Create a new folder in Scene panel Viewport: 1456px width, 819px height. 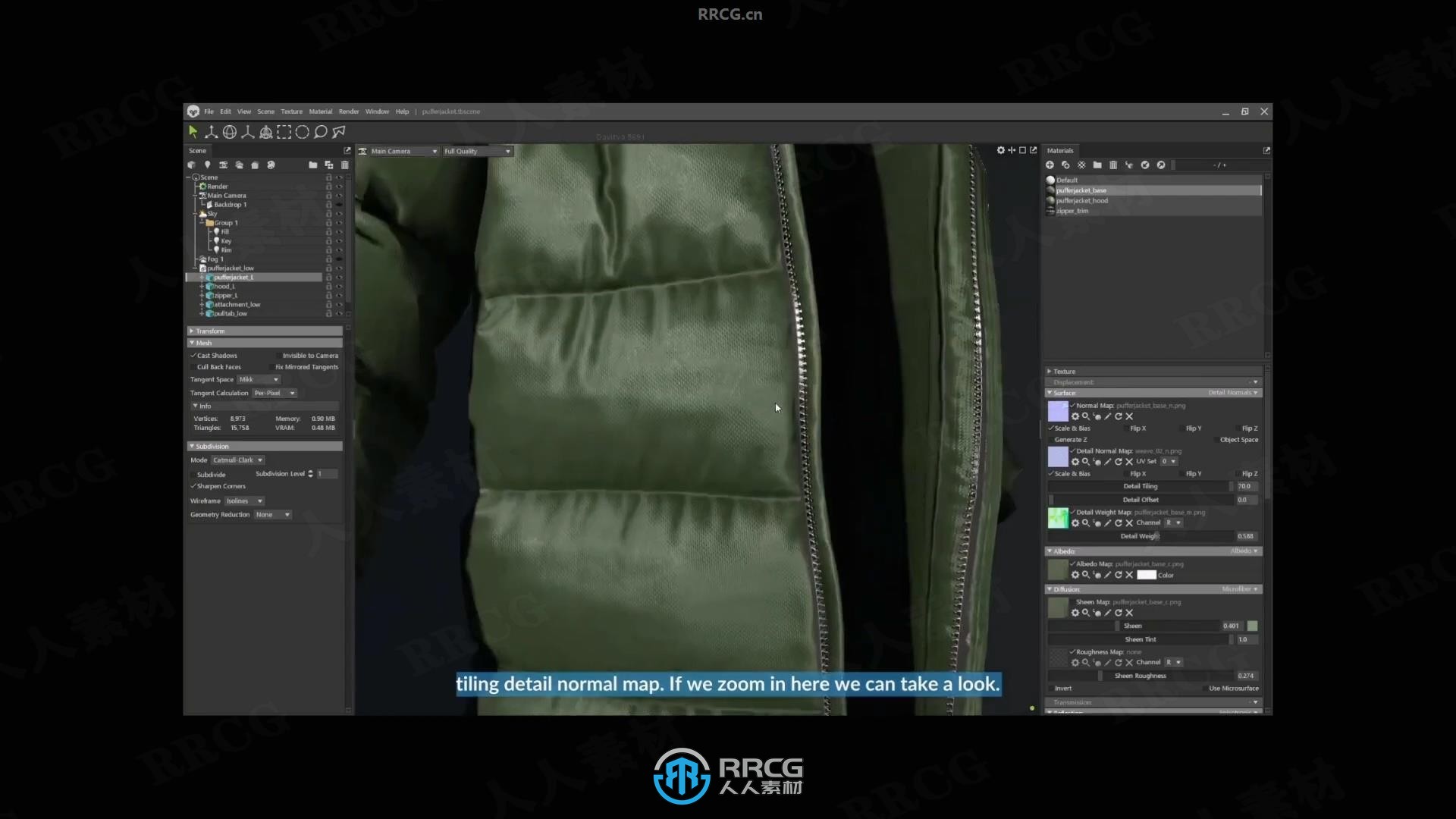coord(312,165)
